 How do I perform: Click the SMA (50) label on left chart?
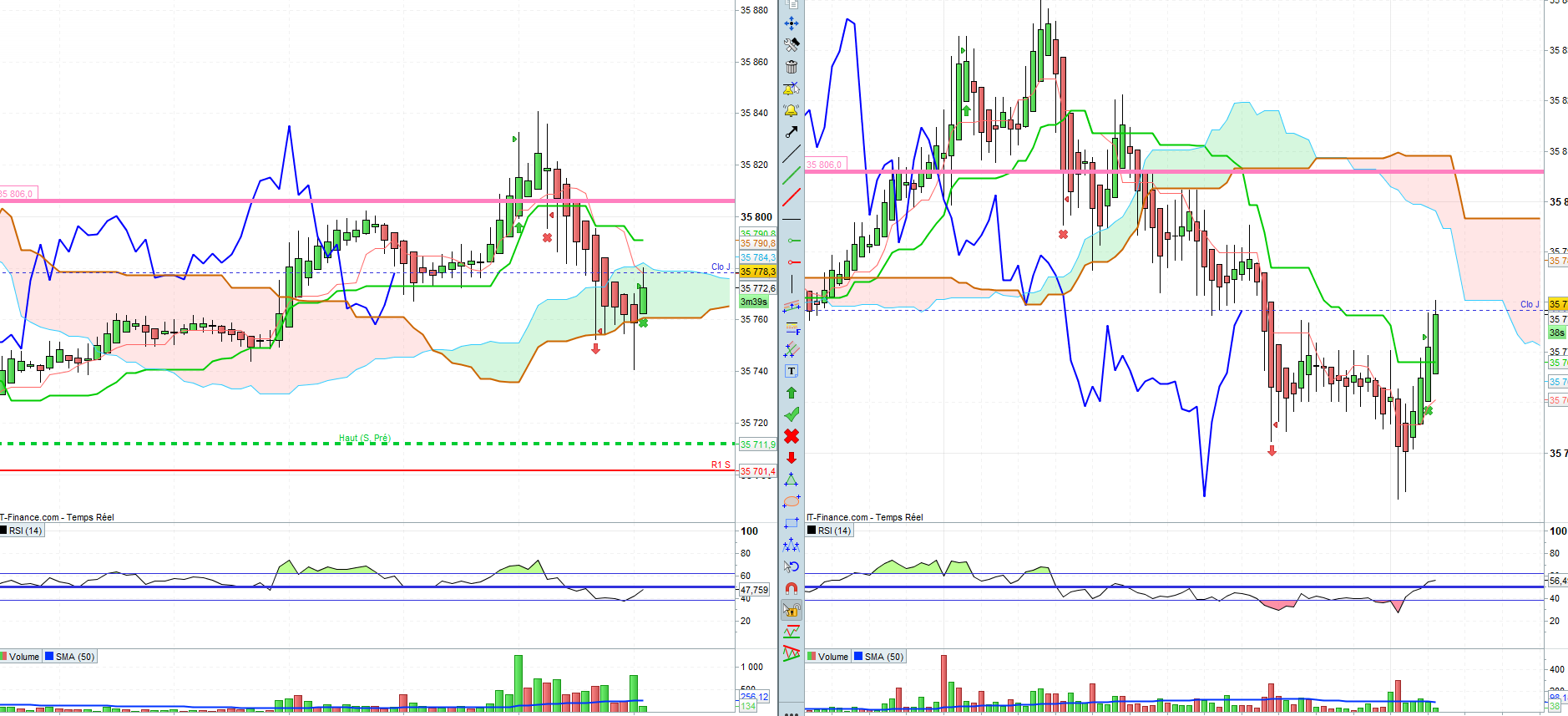pos(75,657)
